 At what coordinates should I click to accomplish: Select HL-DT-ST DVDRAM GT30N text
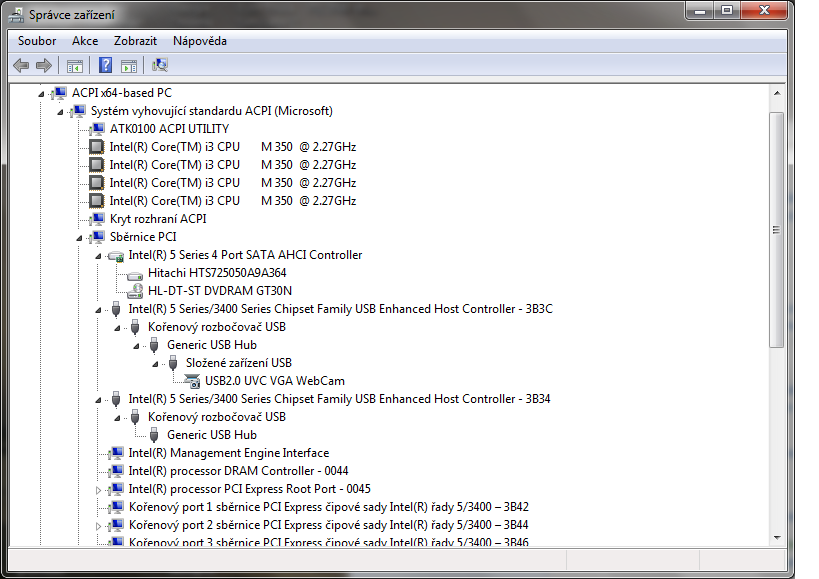click(220, 291)
